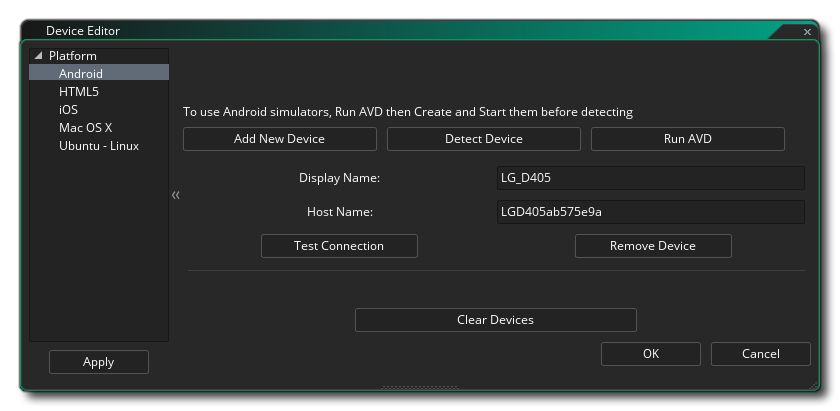
Task: Click the Host Name label
Action: point(340,212)
